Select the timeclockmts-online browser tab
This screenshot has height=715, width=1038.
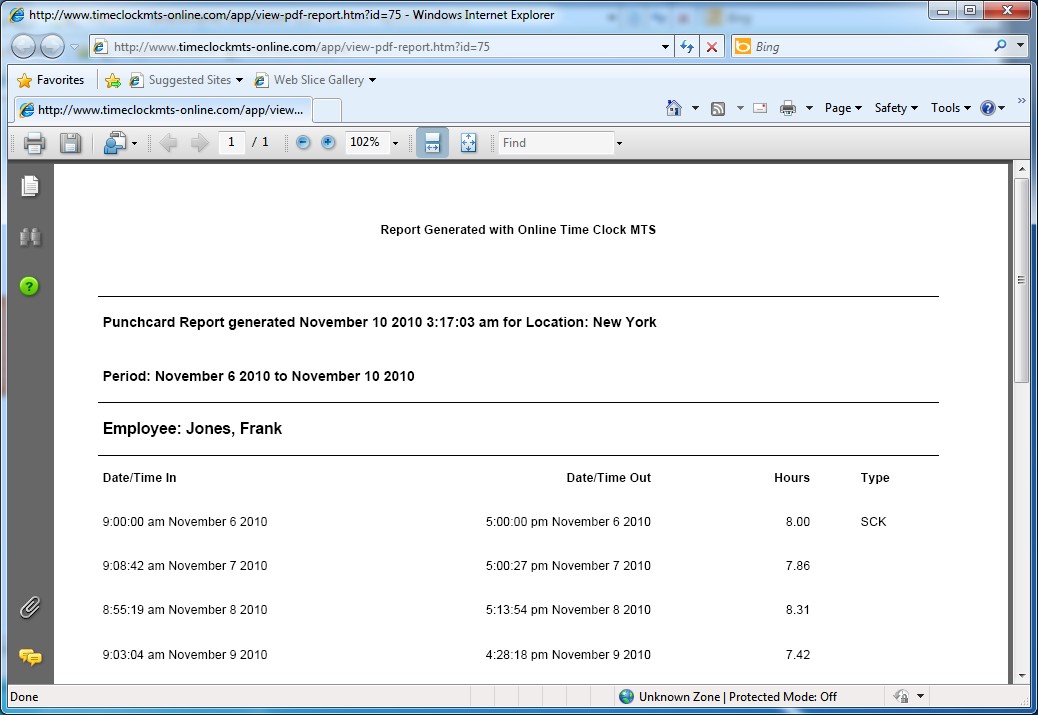(162, 110)
